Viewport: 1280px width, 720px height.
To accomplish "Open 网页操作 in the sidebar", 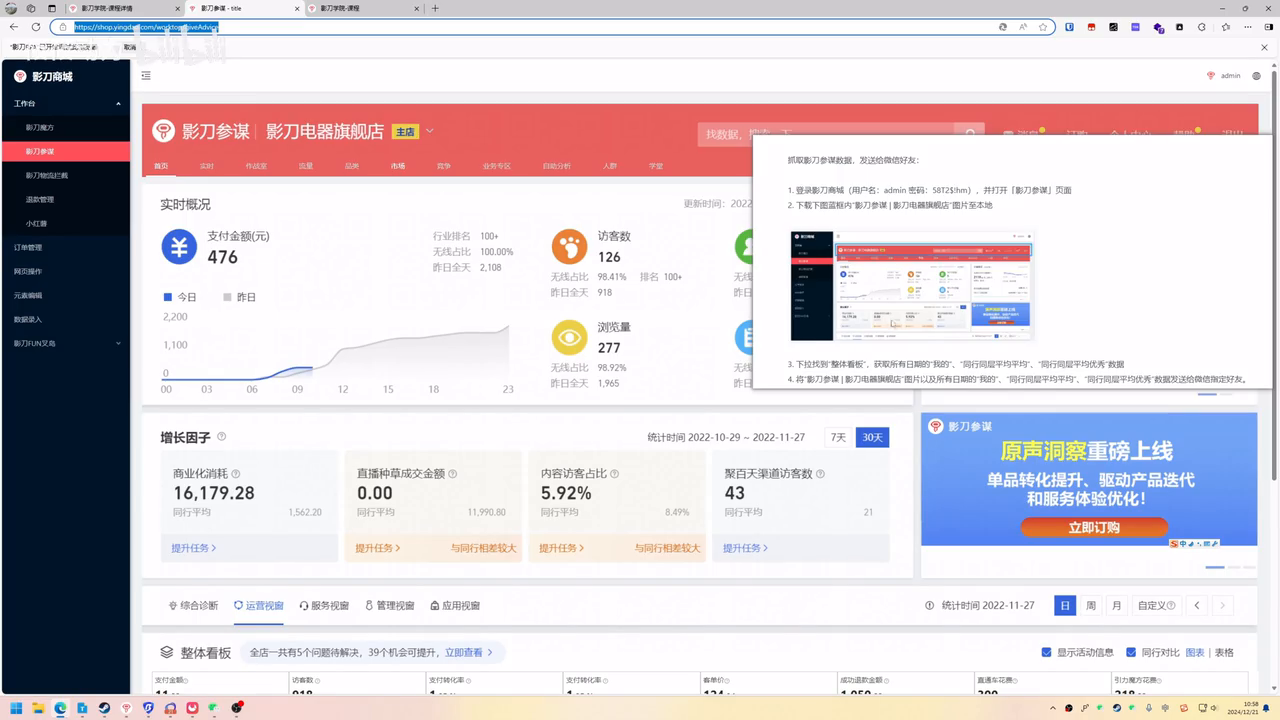I will point(65,271).
